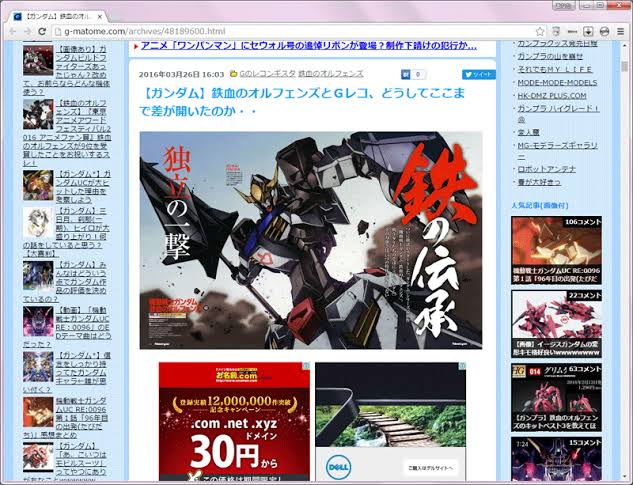Click thumbnail beside 東京アニメアワード sidebar link

tap(38, 115)
